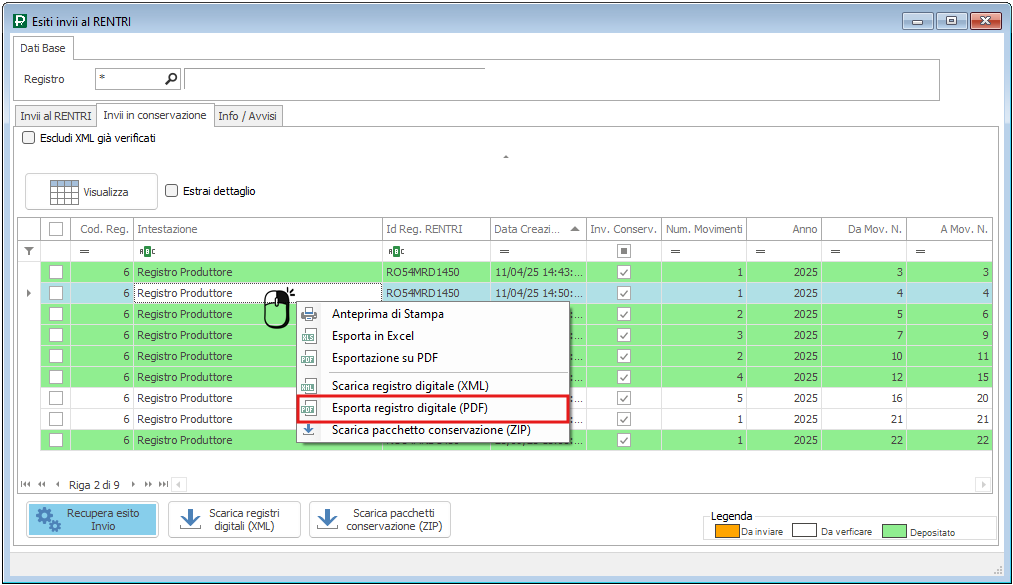The width and height of the screenshot is (1013, 585).
Task: Click the grid icon on the Visualizza button
Action: [64, 192]
